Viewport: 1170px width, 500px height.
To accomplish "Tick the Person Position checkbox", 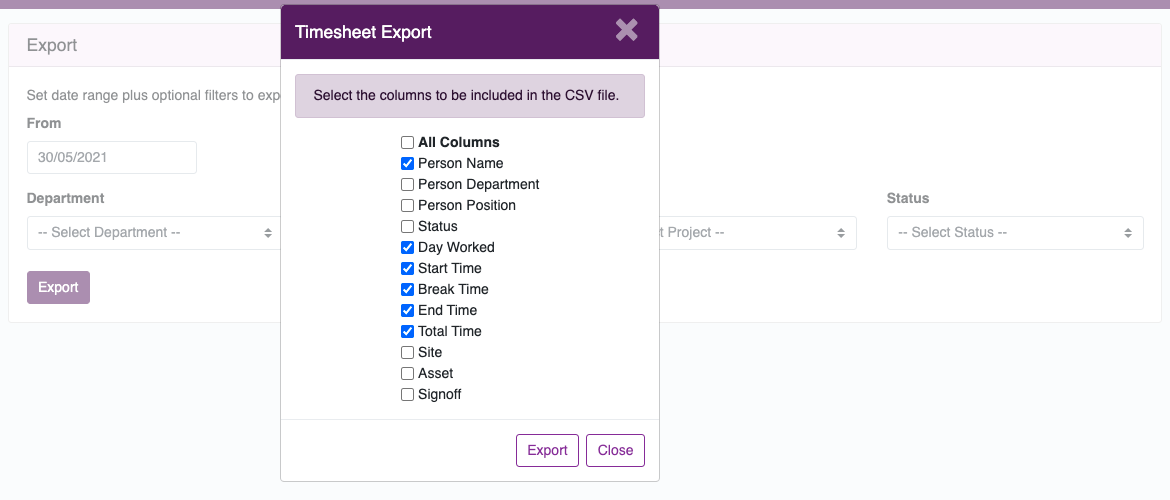I will coord(407,205).
